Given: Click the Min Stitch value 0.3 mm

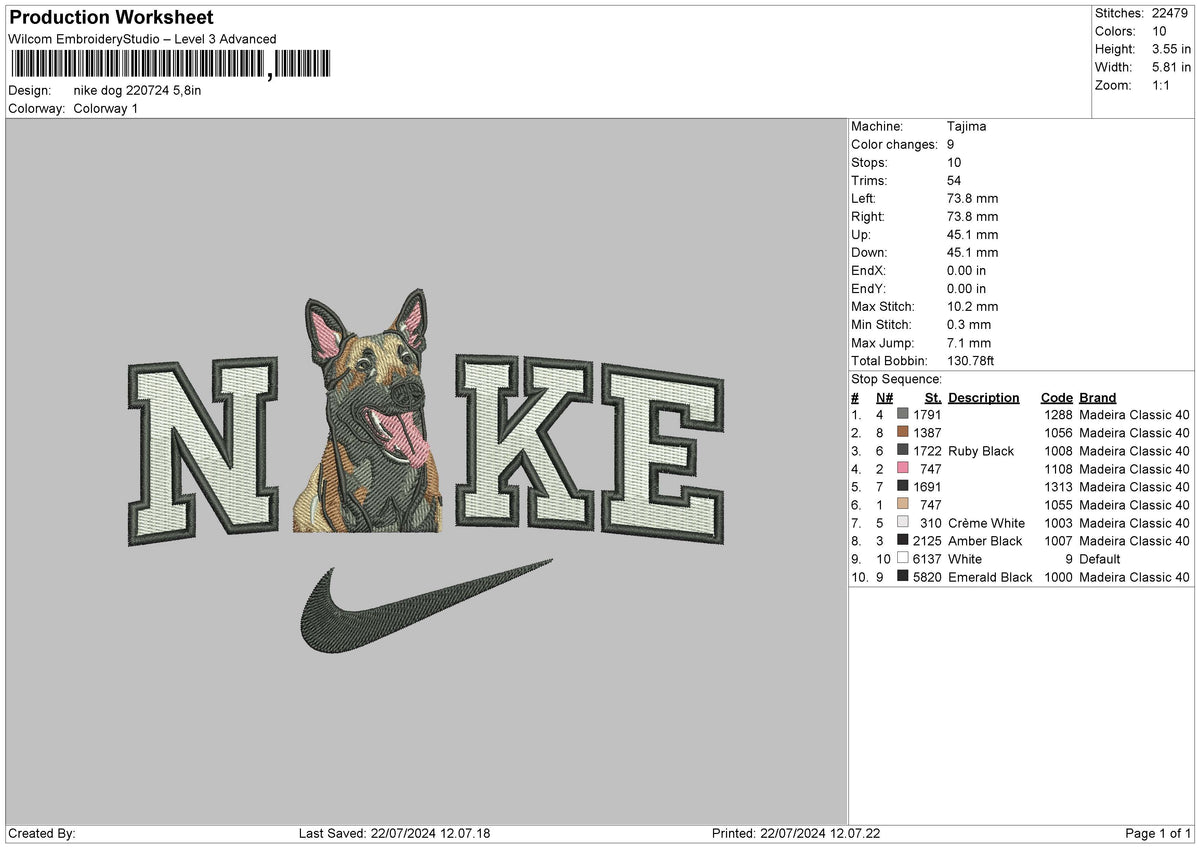Looking at the screenshot, I should (x=969, y=324).
